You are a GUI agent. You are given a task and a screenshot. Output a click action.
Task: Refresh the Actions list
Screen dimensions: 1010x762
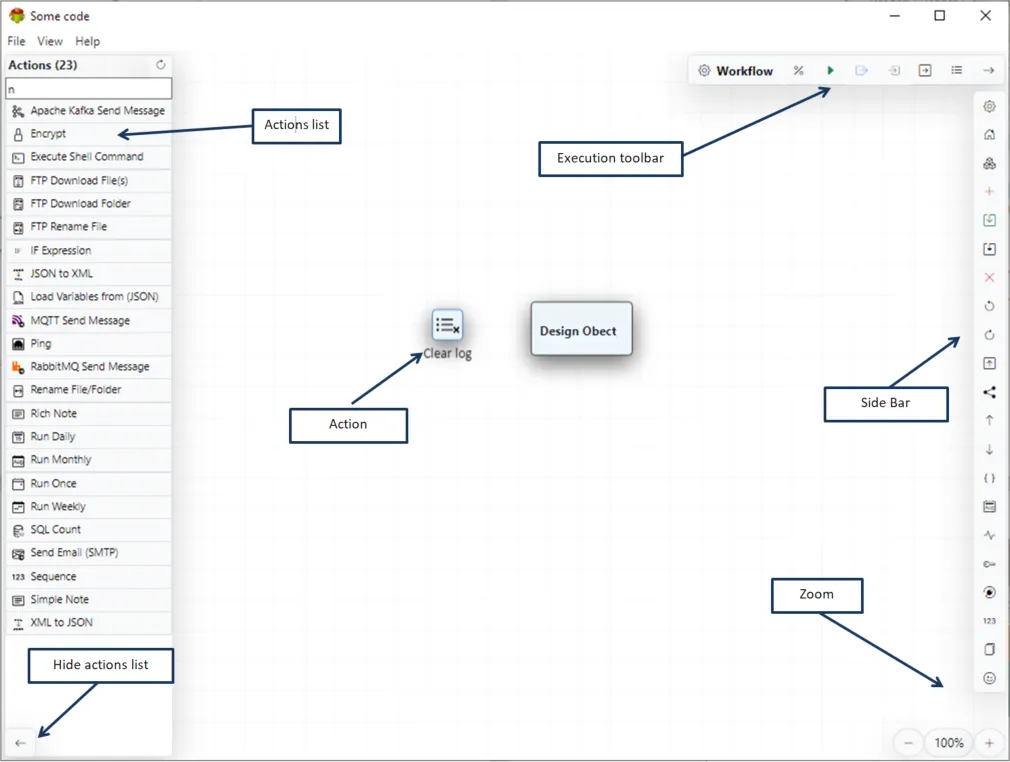coord(160,65)
